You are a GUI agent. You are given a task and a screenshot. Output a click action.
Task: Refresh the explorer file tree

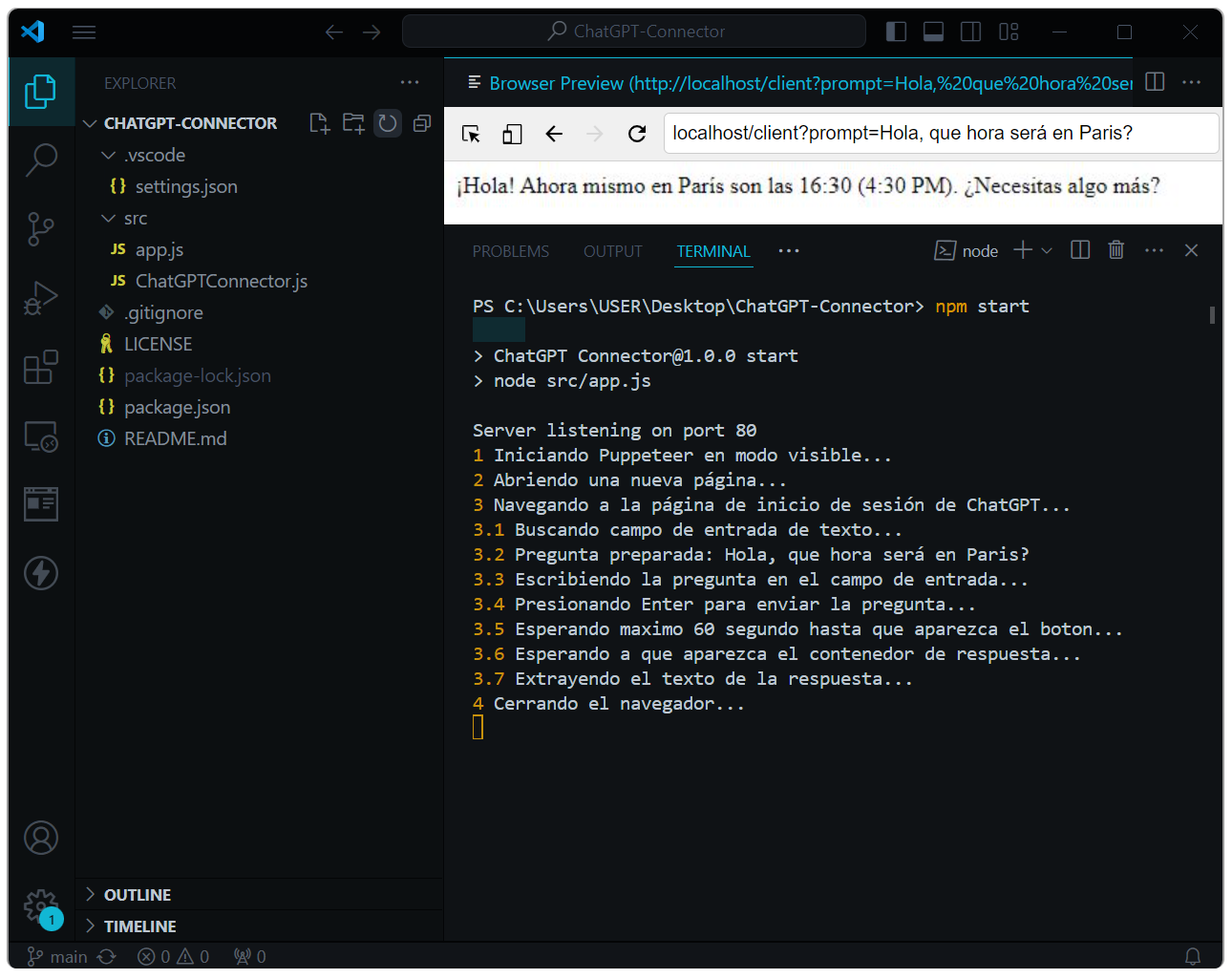(x=388, y=123)
